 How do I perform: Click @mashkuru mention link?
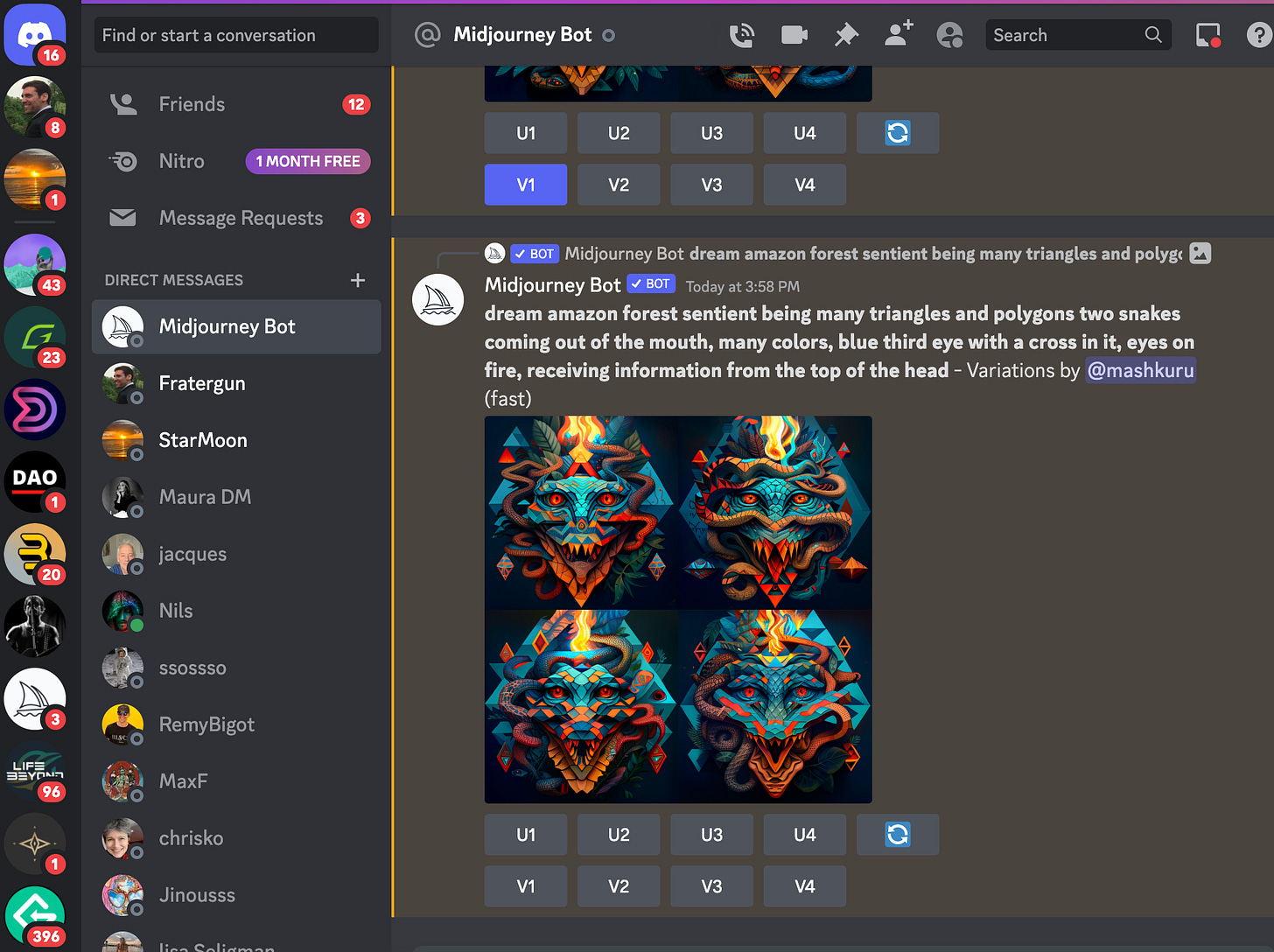[1140, 370]
